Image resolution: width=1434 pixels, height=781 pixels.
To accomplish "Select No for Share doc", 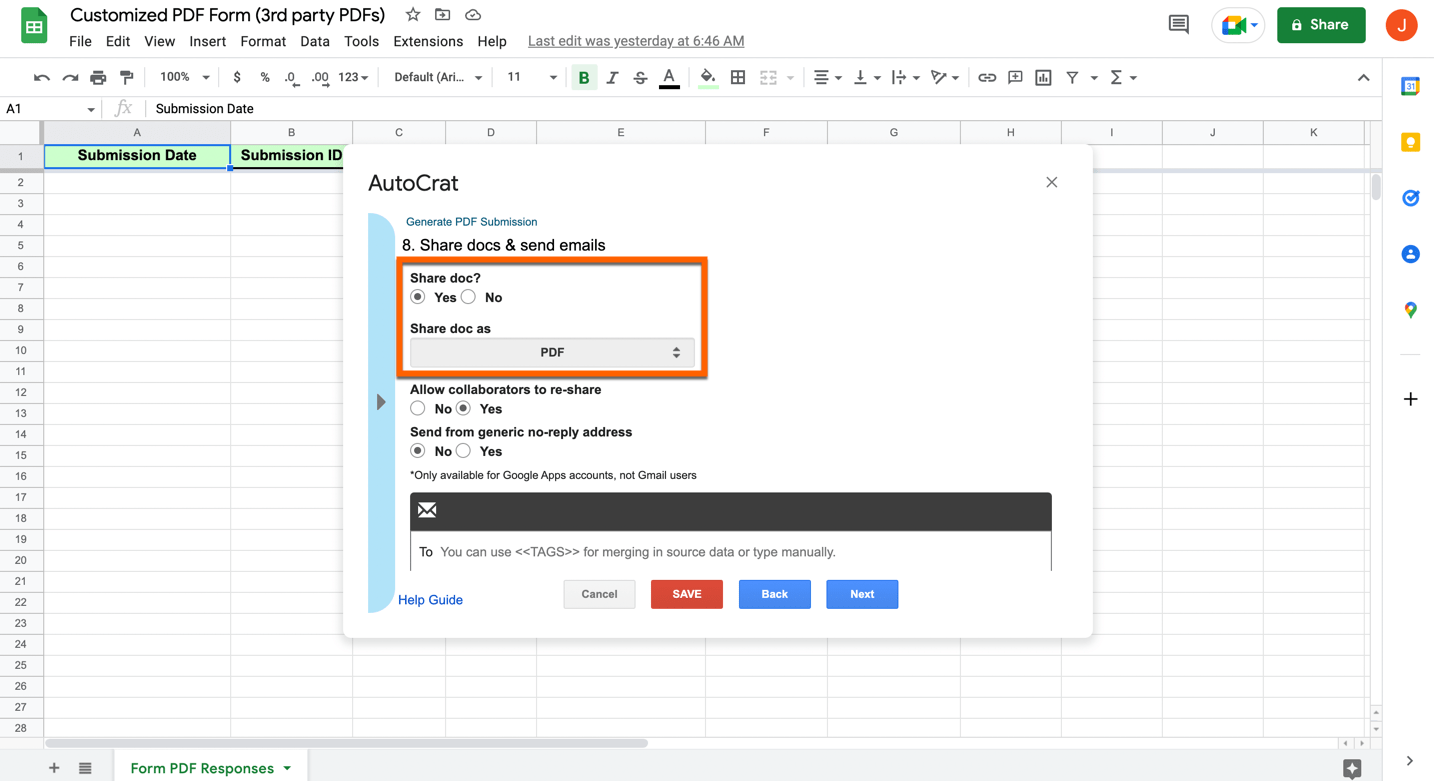I will [468, 297].
